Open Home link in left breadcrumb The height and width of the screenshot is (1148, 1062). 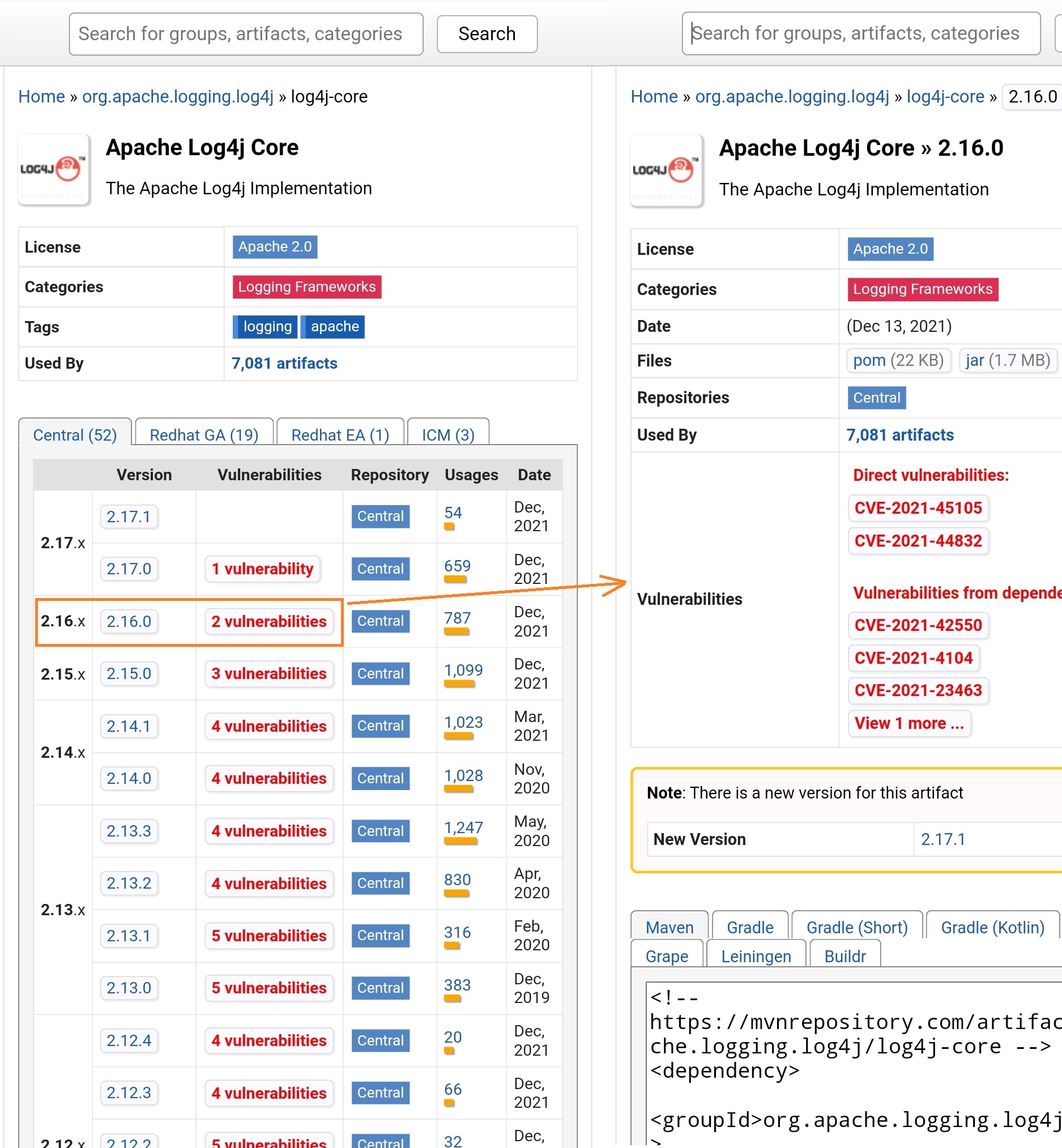coord(41,96)
